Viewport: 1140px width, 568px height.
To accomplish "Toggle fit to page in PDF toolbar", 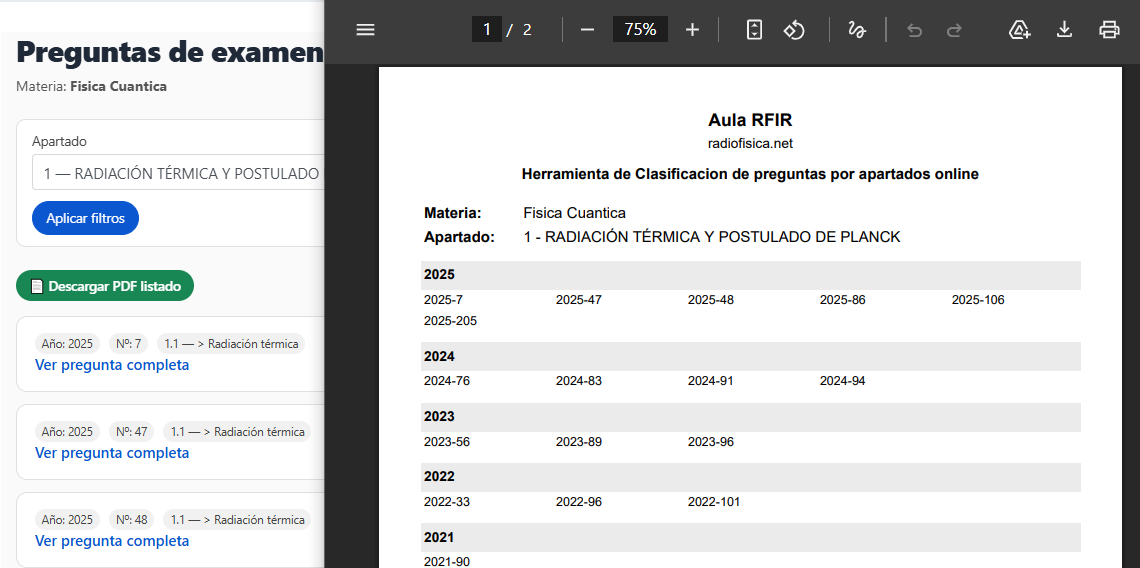I will click(755, 30).
